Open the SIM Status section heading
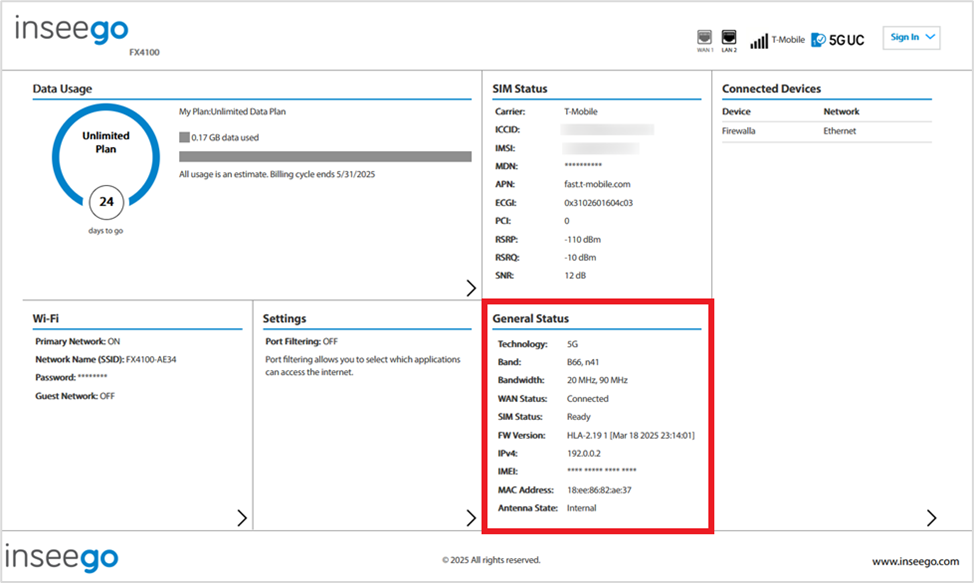The height and width of the screenshot is (583, 974). click(x=520, y=89)
